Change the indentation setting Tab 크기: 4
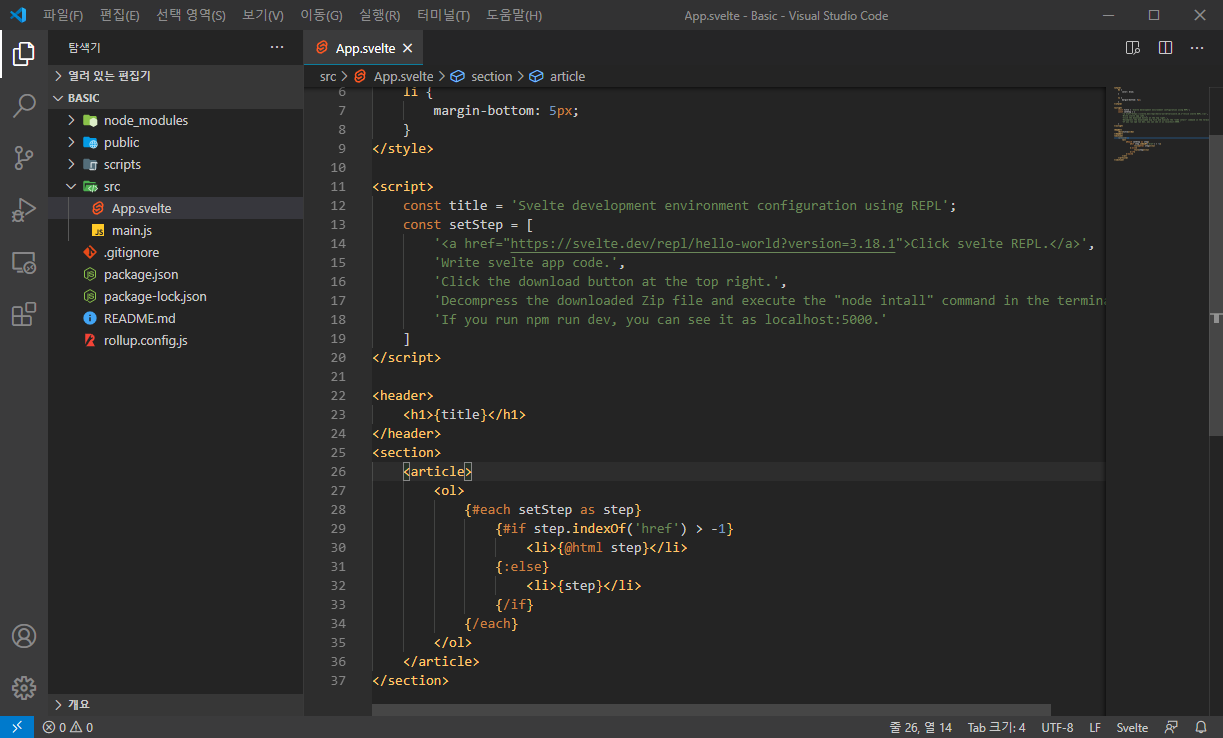The height and width of the screenshot is (738, 1223). (x=996, y=727)
